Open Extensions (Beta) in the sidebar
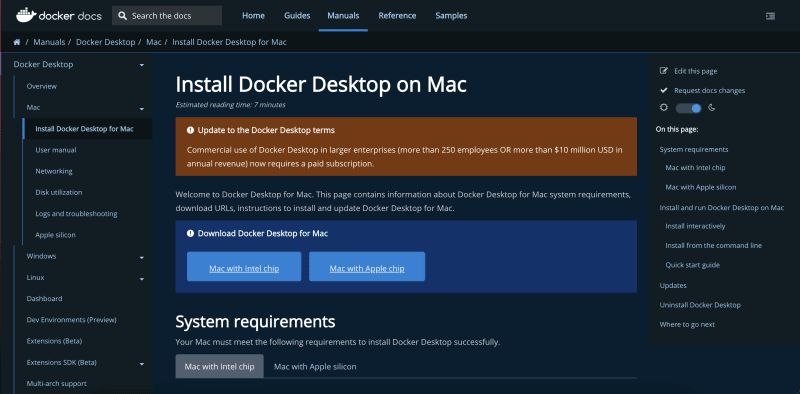Viewport: 800px width, 394px height. 54,341
